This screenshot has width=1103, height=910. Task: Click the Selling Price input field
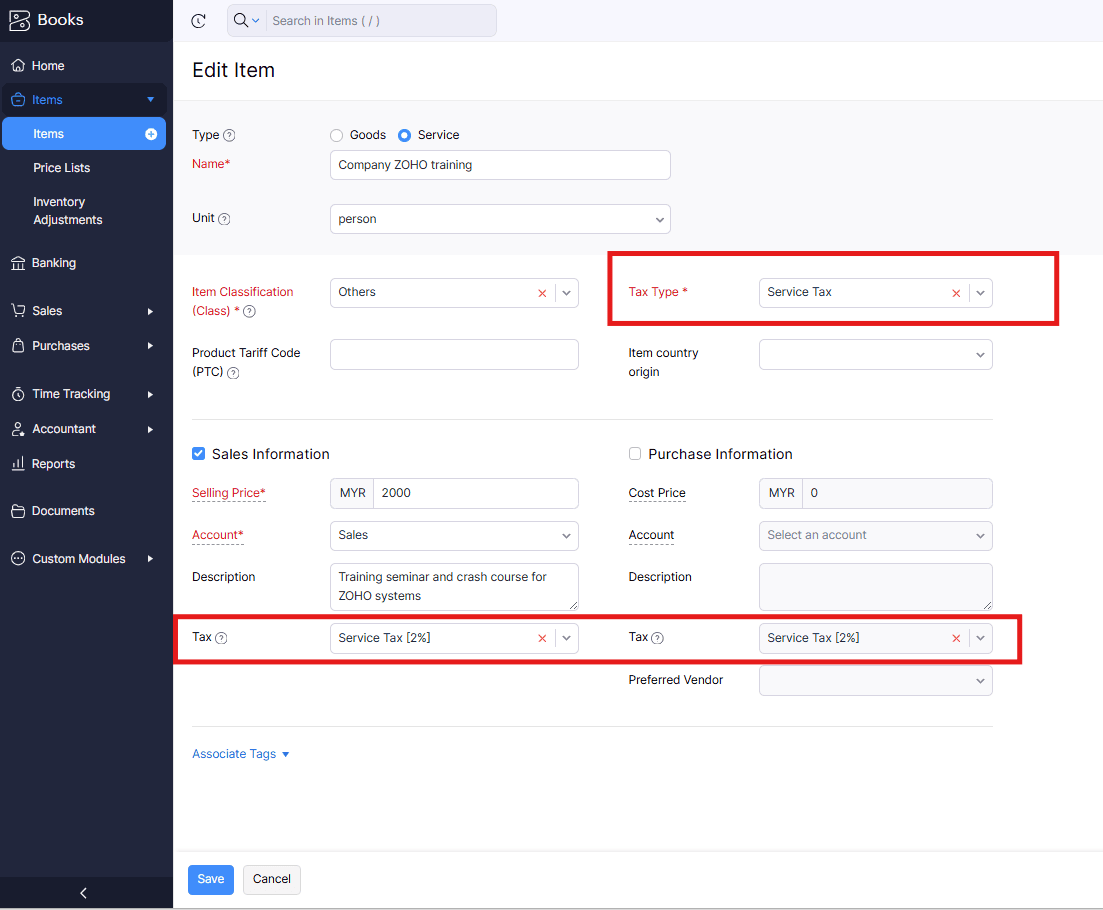coord(476,493)
